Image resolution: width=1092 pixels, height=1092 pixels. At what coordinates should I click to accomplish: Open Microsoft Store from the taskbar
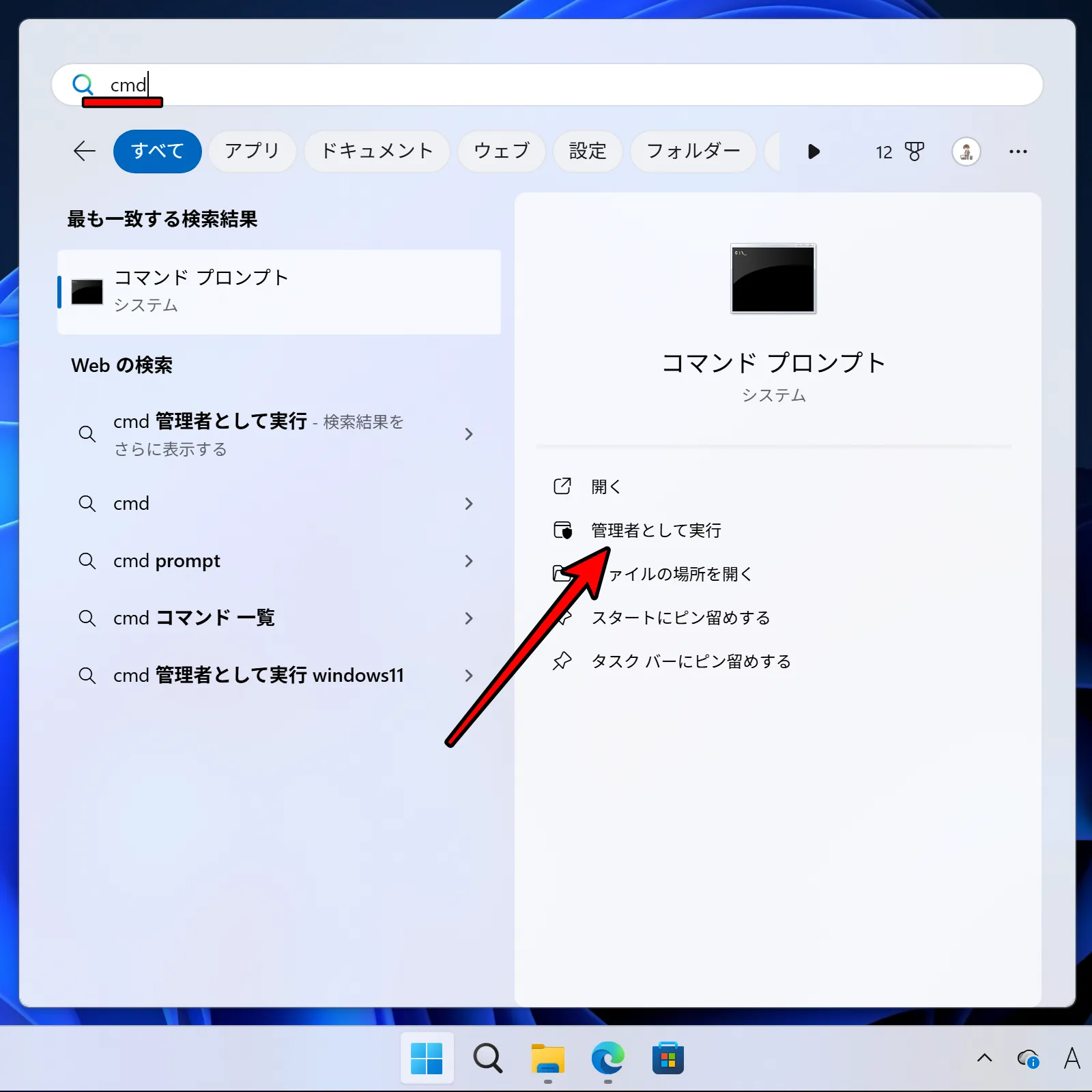point(668,1059)
